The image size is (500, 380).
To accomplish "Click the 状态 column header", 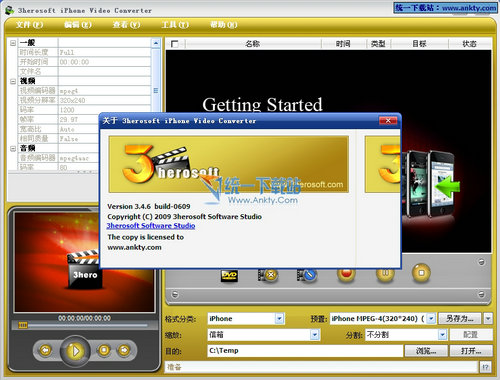I will click(469, 44).
